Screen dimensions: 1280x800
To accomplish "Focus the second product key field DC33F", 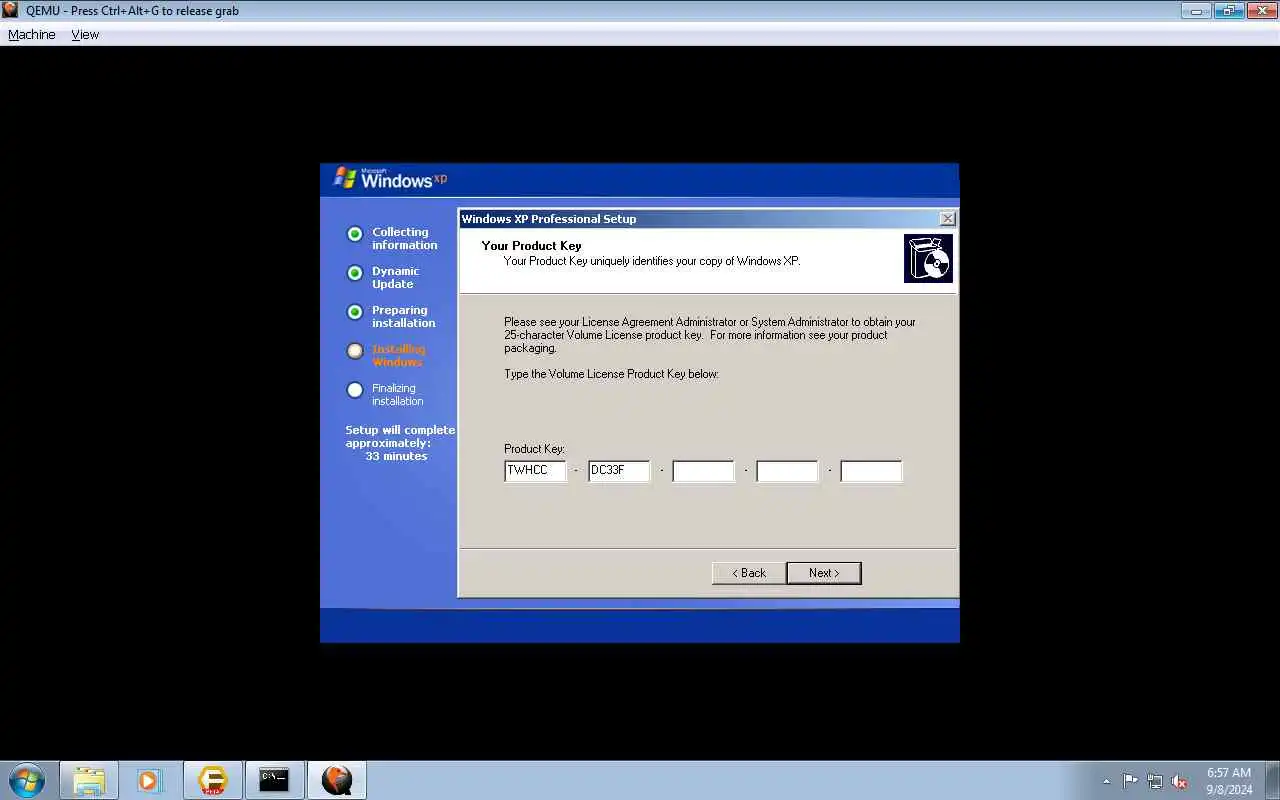I will (x=620, y=471).
